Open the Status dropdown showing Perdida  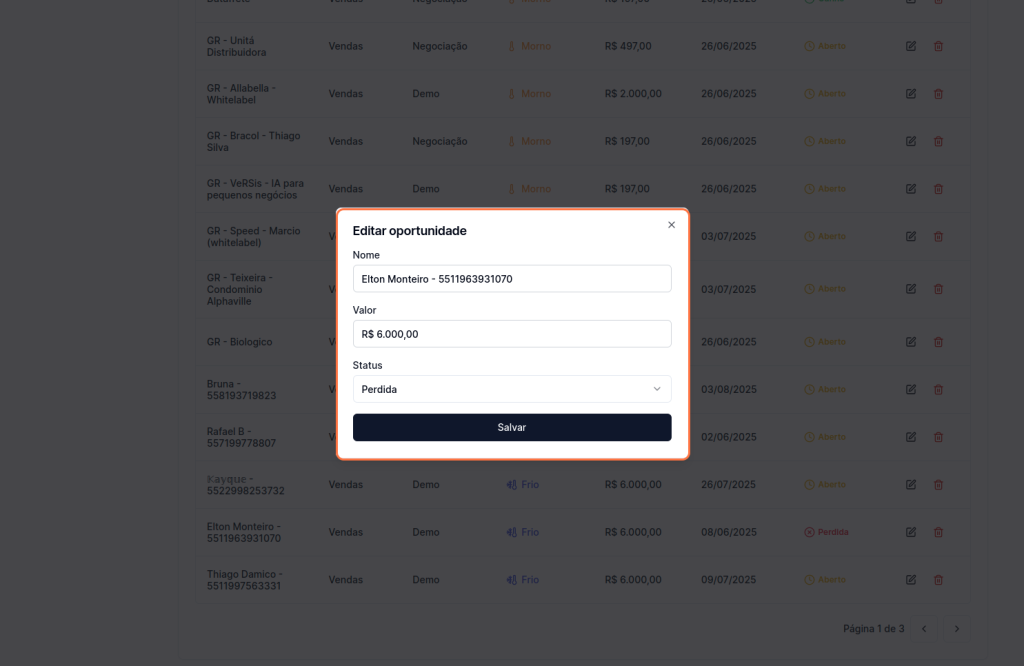click(x=512, y=389)
